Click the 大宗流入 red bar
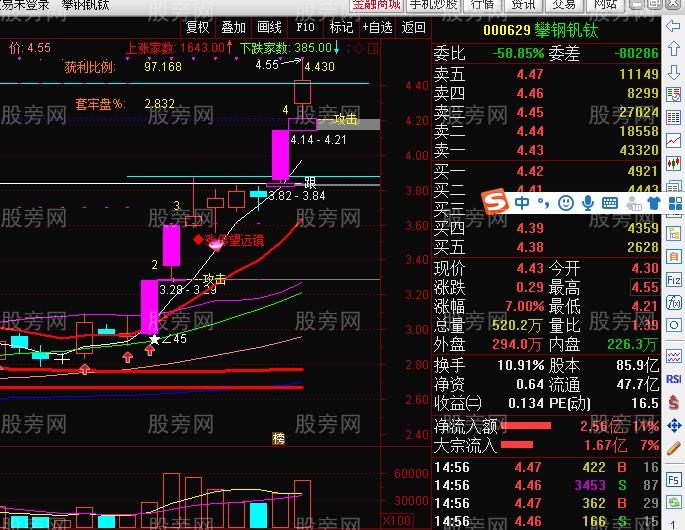The height and width of the screenshot is (530, 685). (x=517, y=445)
